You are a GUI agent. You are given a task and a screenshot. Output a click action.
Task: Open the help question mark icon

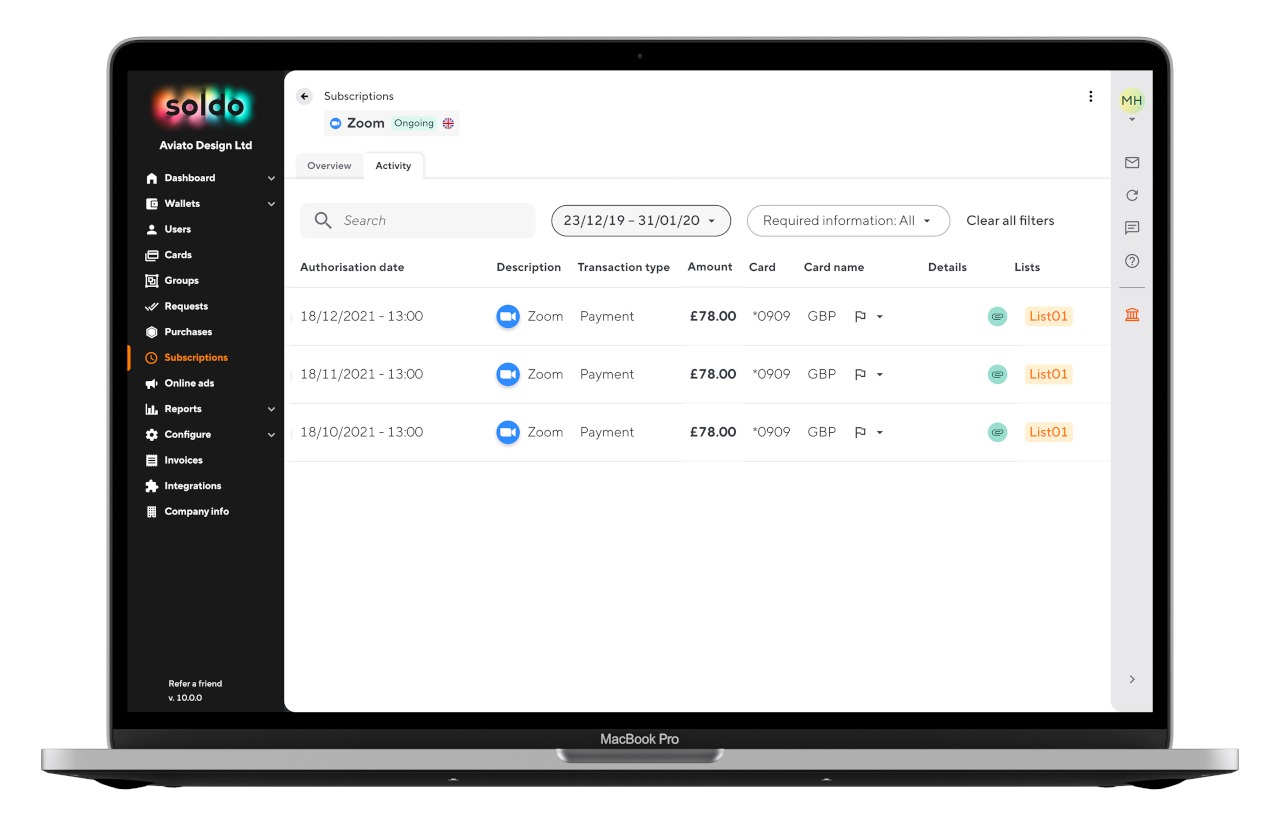point(1132,261)
